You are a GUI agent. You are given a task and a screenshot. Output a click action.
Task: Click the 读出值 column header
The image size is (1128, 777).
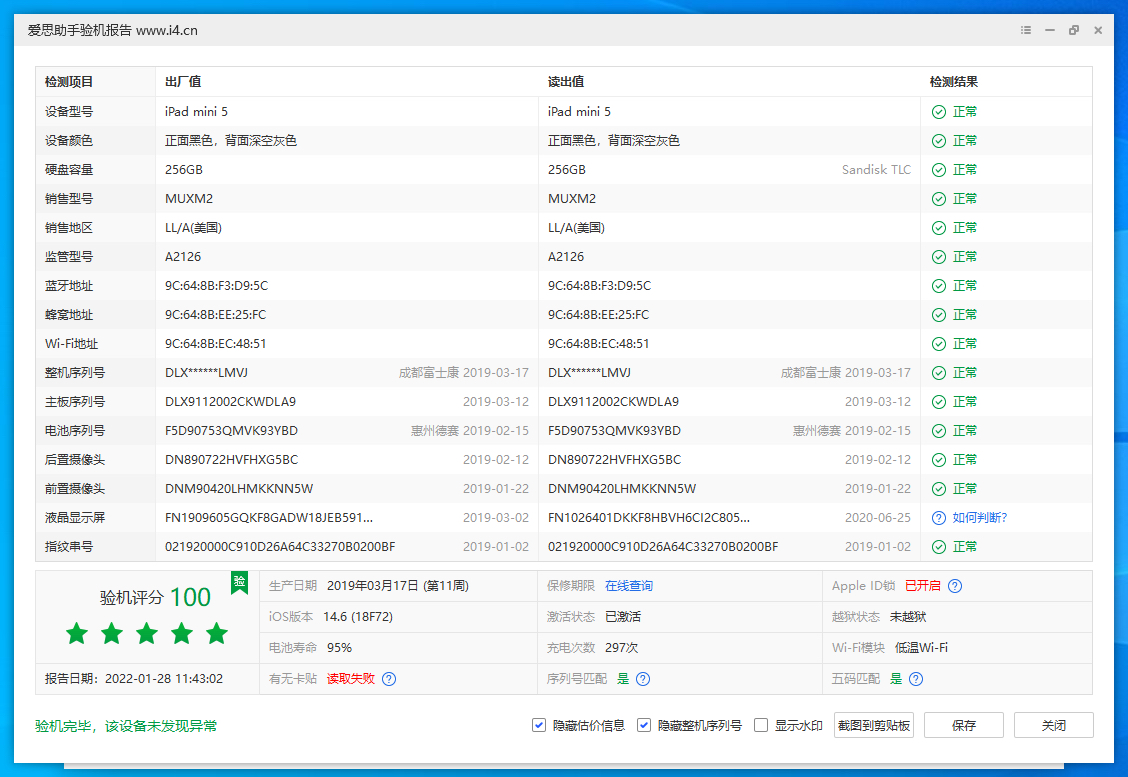566,82
